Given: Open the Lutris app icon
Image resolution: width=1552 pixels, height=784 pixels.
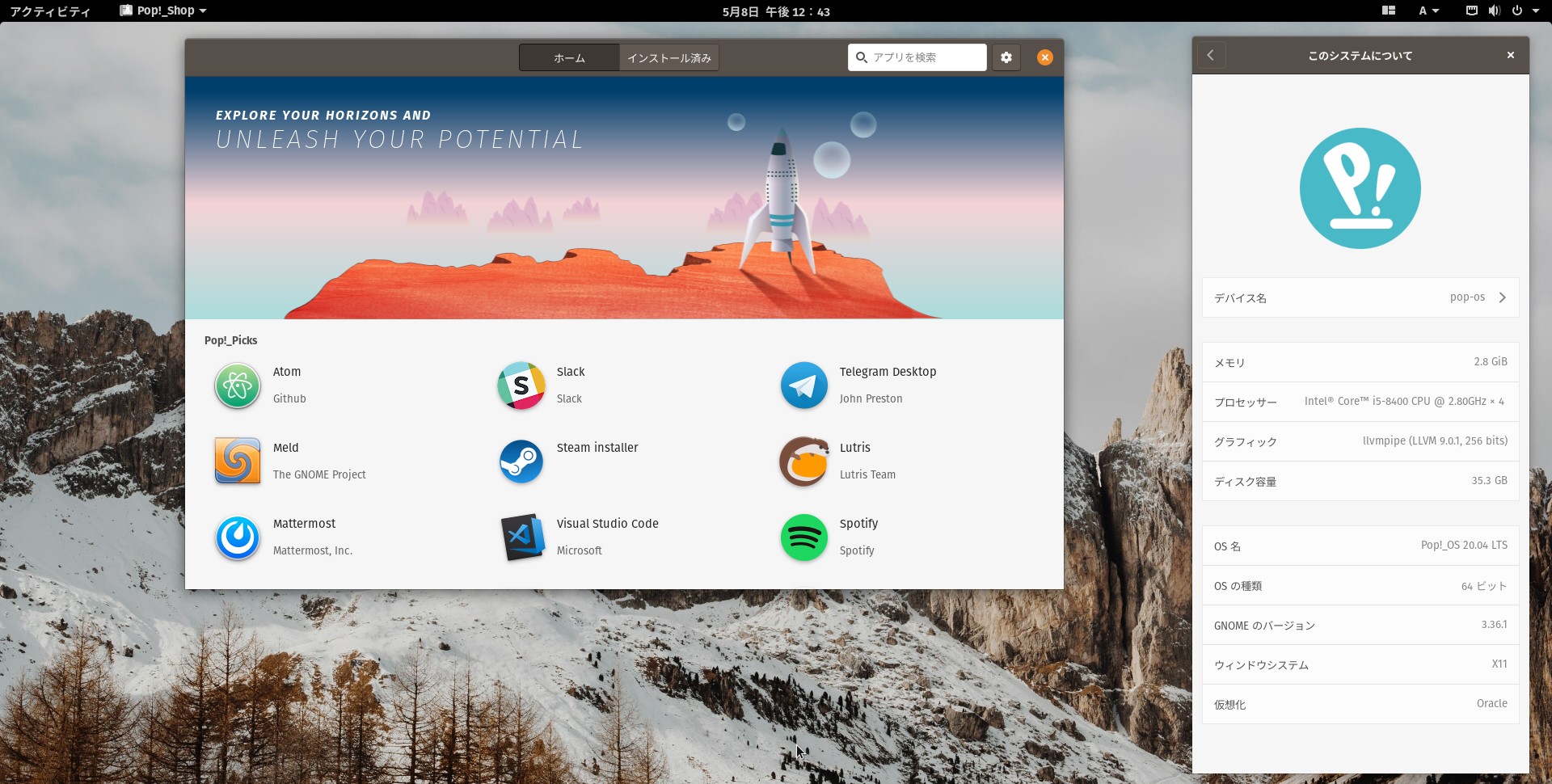Looking at the screenshot, I should click(804, 462).
